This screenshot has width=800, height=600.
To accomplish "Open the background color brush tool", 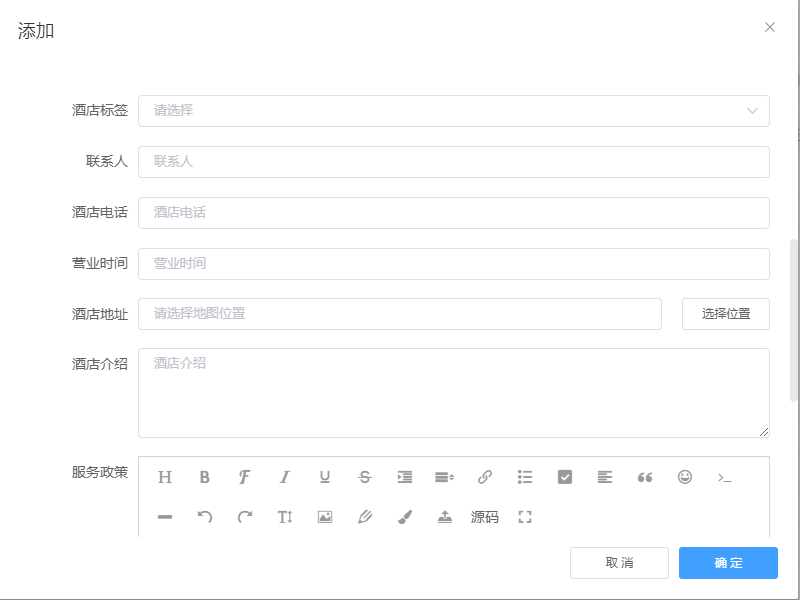I will coord(405,517).
